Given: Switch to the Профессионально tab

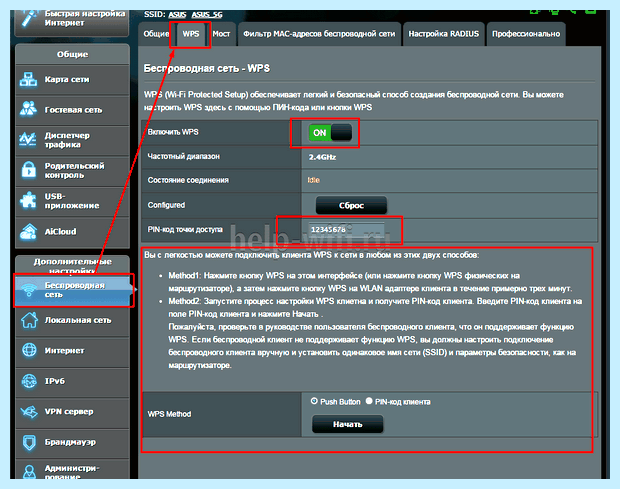Looking at the screenshot, I should click(526, 34).
